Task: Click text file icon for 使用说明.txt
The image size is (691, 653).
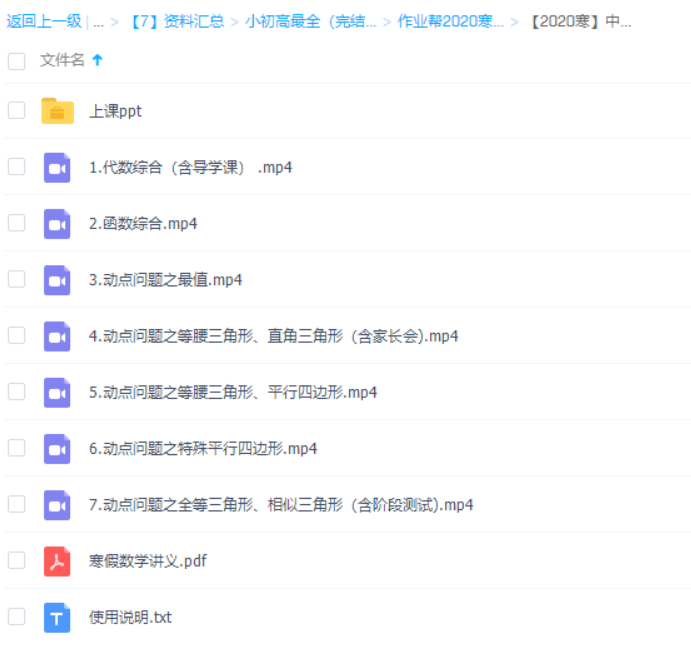Action: pos(57,618)
